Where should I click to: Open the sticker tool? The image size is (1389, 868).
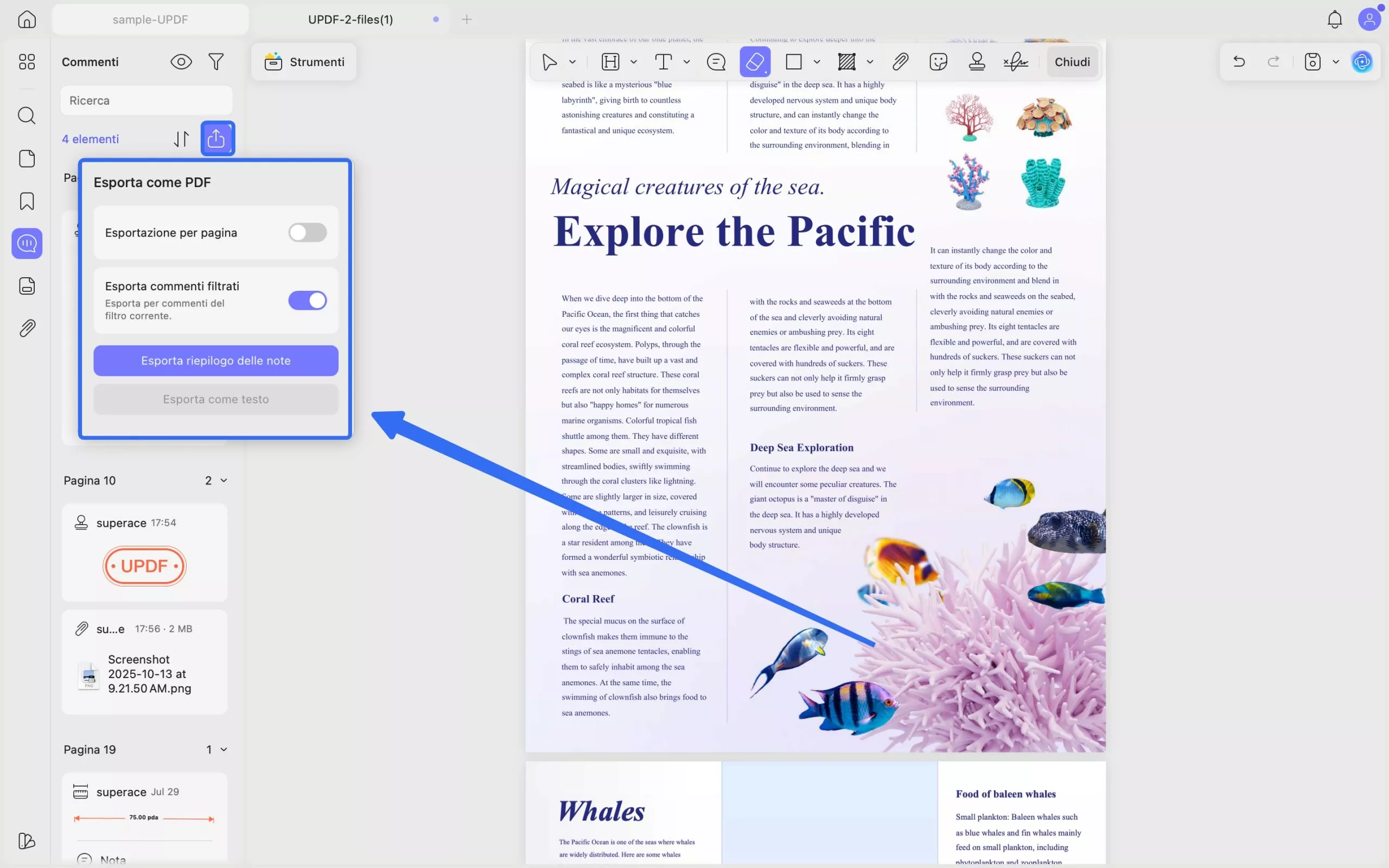tap(938, 61)
